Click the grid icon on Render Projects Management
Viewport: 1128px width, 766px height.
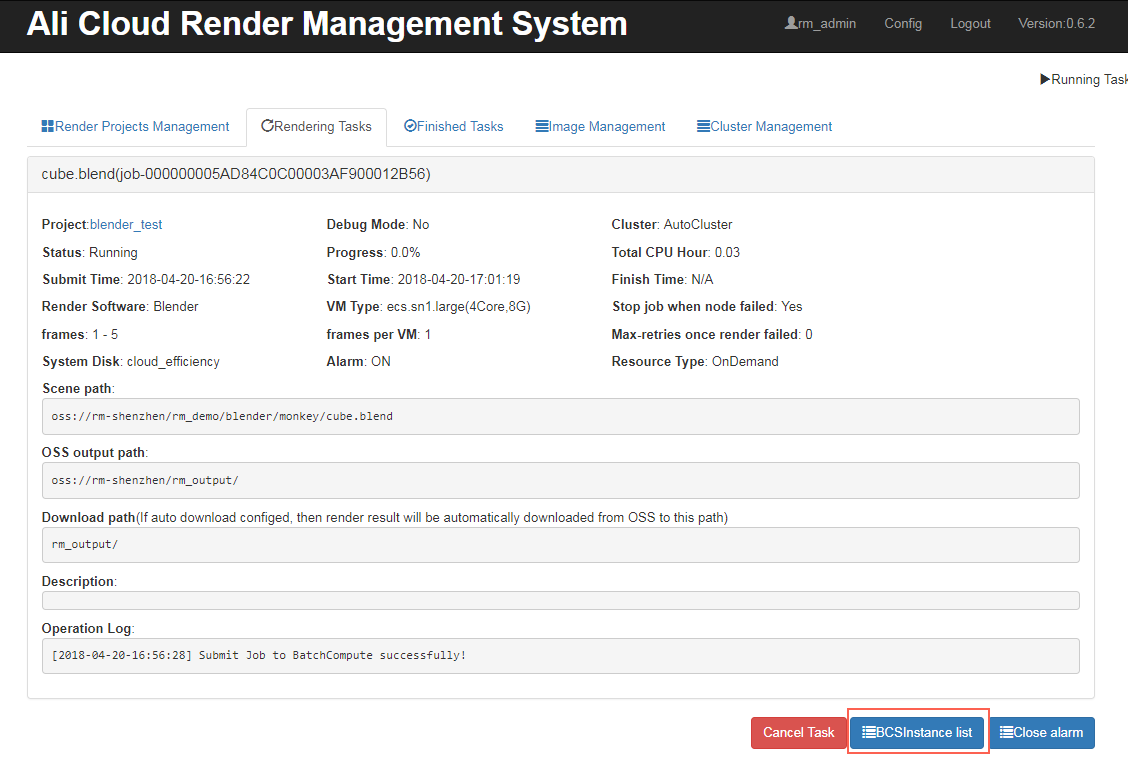click(47, 126)
